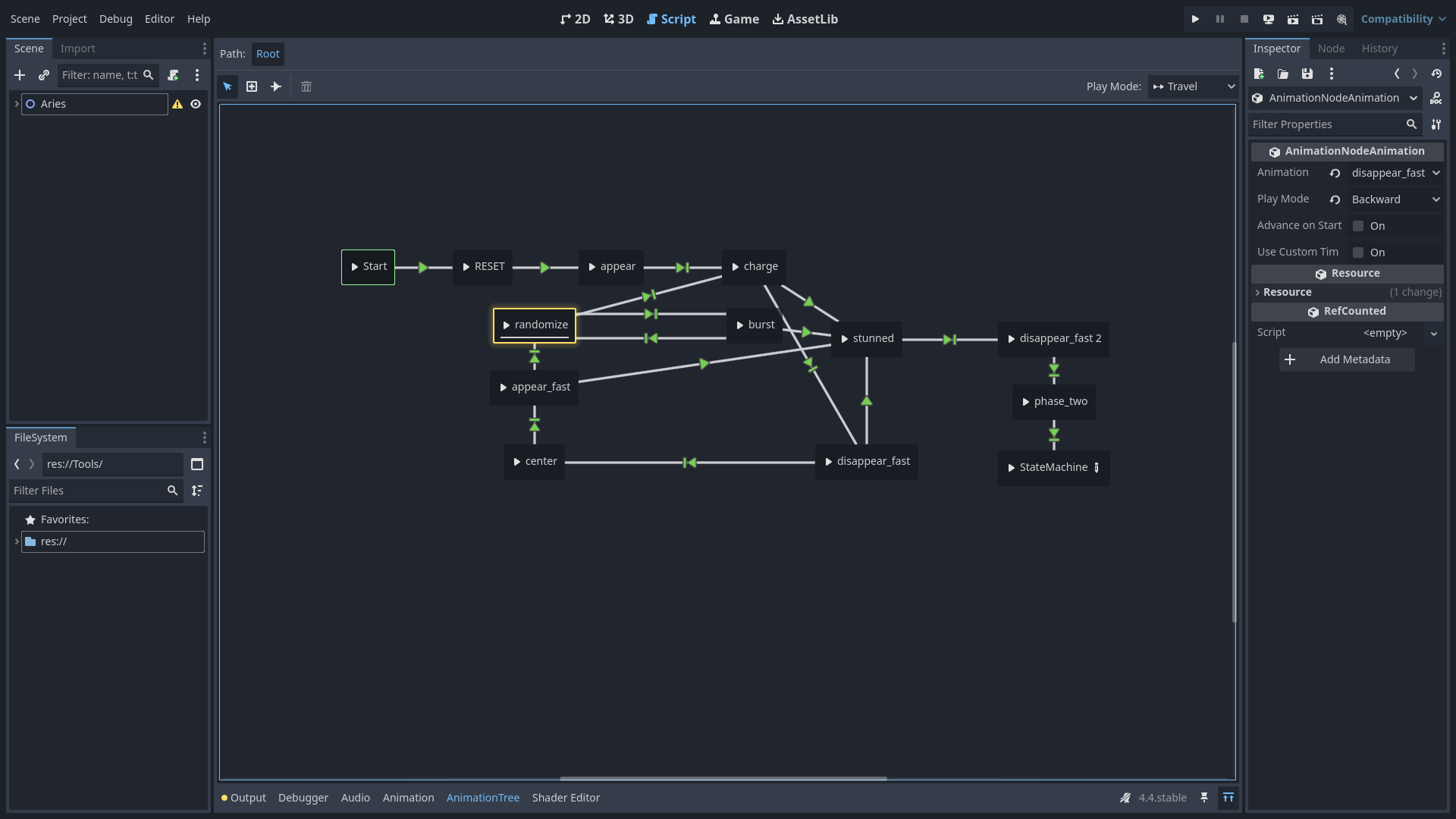Select the connect nodes transition tool
The height and width of the screenshot is (819, 1456).
pos(276,86)
